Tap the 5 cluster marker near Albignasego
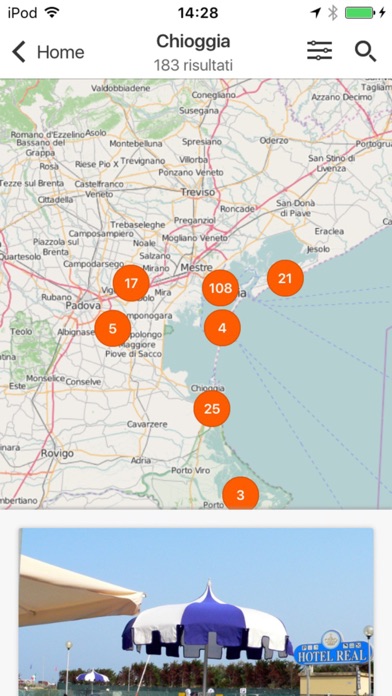 [x=113, y=328]
